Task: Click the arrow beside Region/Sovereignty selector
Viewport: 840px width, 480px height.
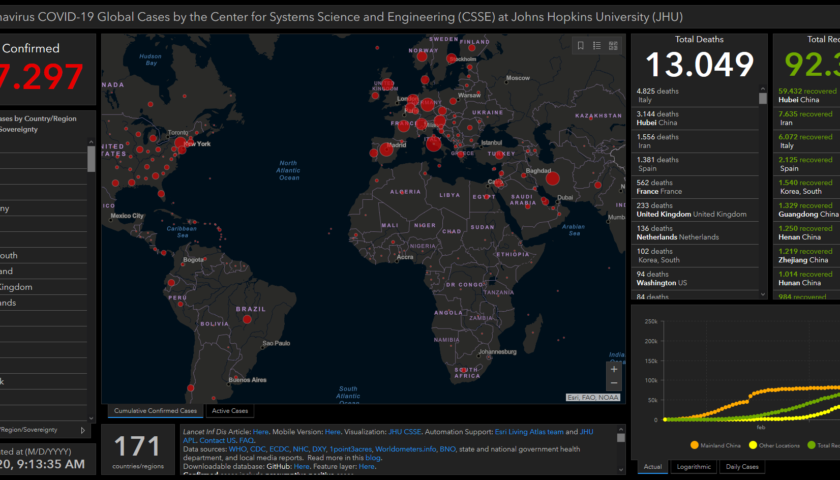Action: point(83,430)
